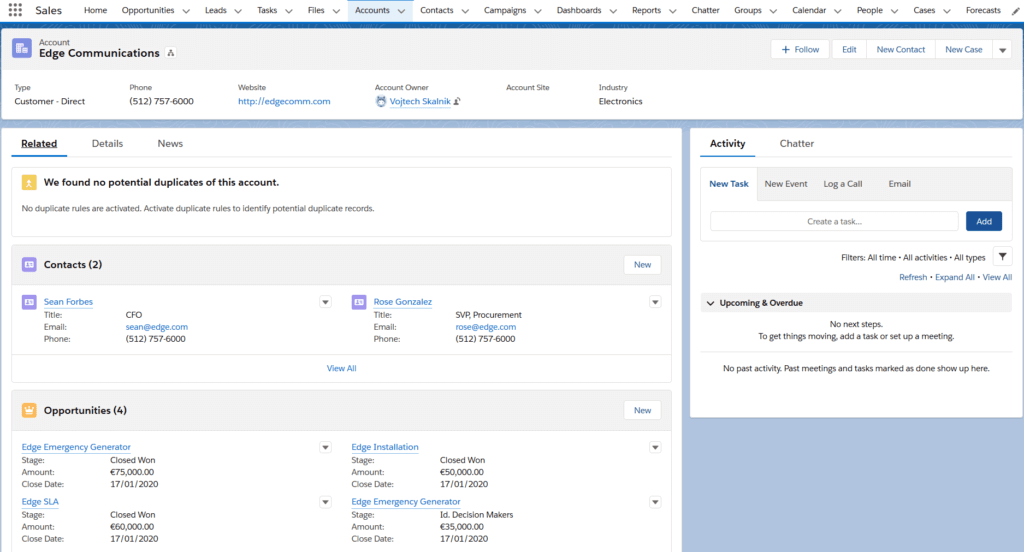Collapse the Upcoming & Overdue section
The width and height of the screenshot is (1024, 552).
[709, 303]
